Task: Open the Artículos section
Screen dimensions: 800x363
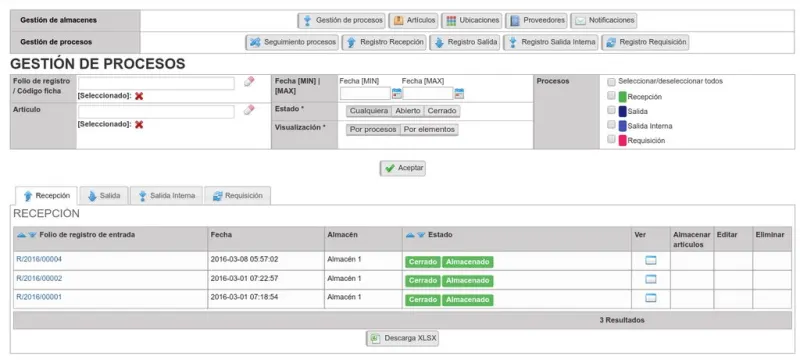Action: coord(414,20)
